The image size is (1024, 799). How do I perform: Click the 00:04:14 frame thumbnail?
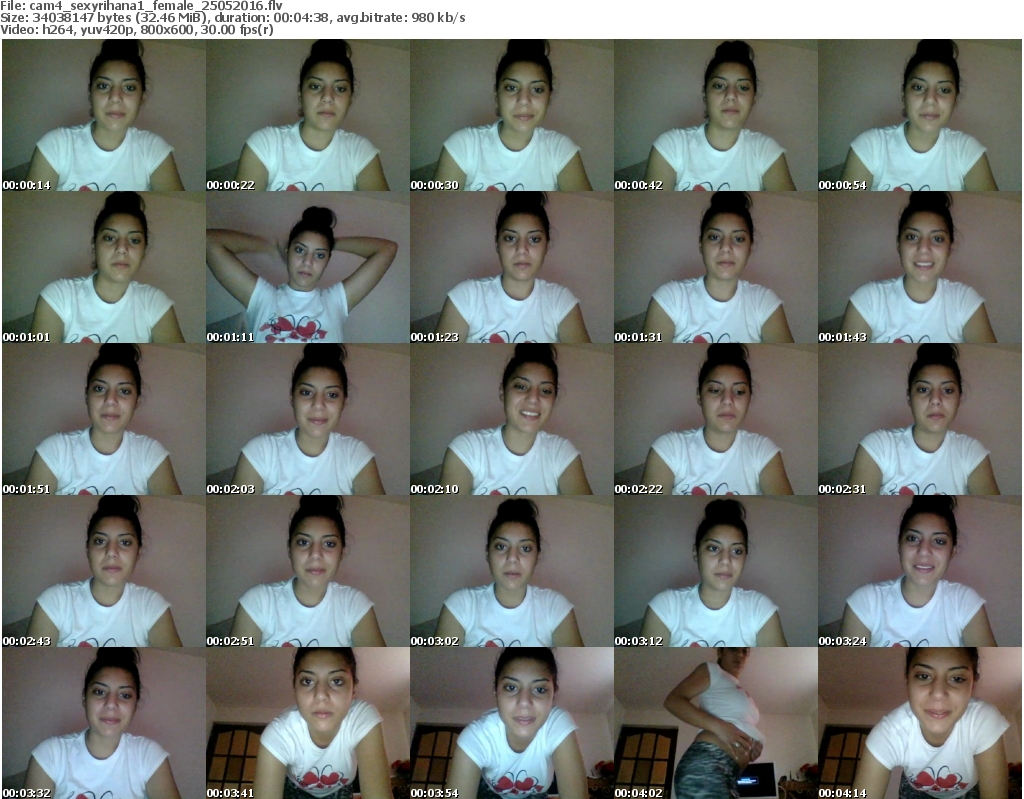click(920, 723)
